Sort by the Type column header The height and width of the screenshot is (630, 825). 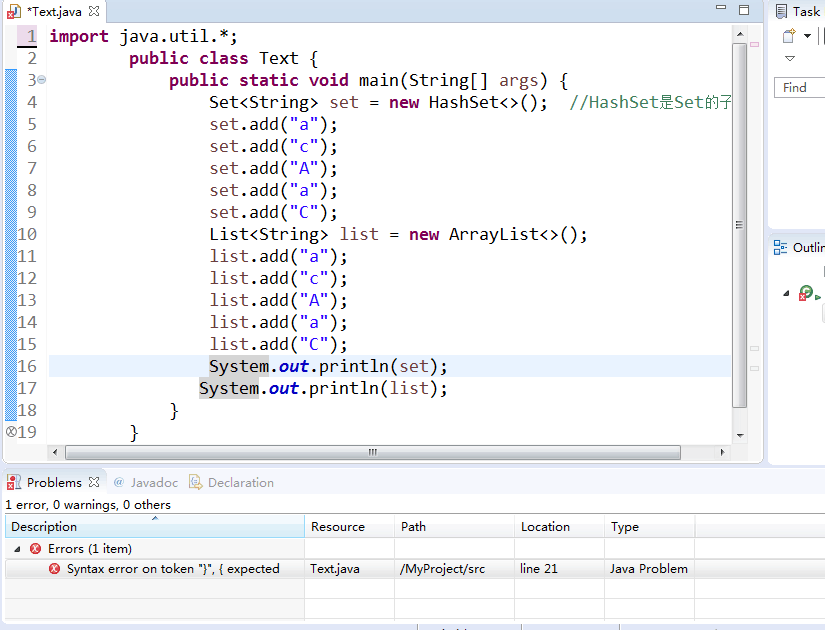[x=650, y=526]
